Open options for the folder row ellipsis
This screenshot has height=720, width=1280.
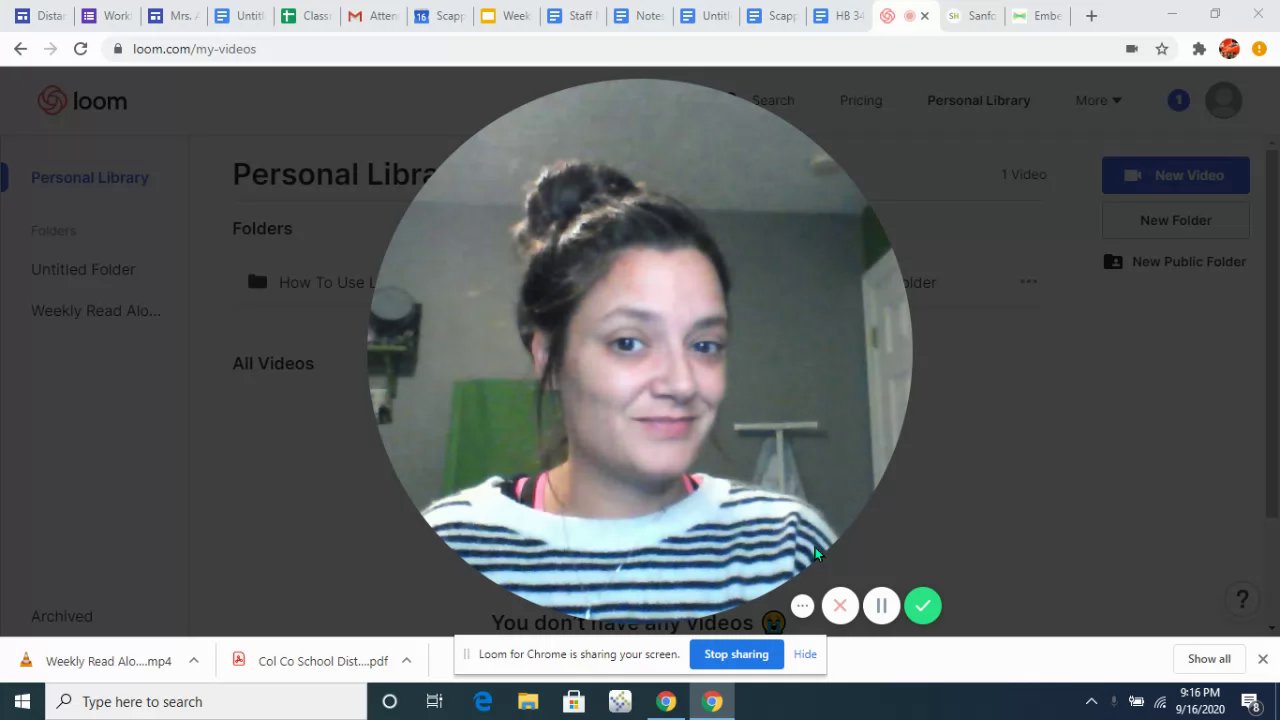(1028, 282)
